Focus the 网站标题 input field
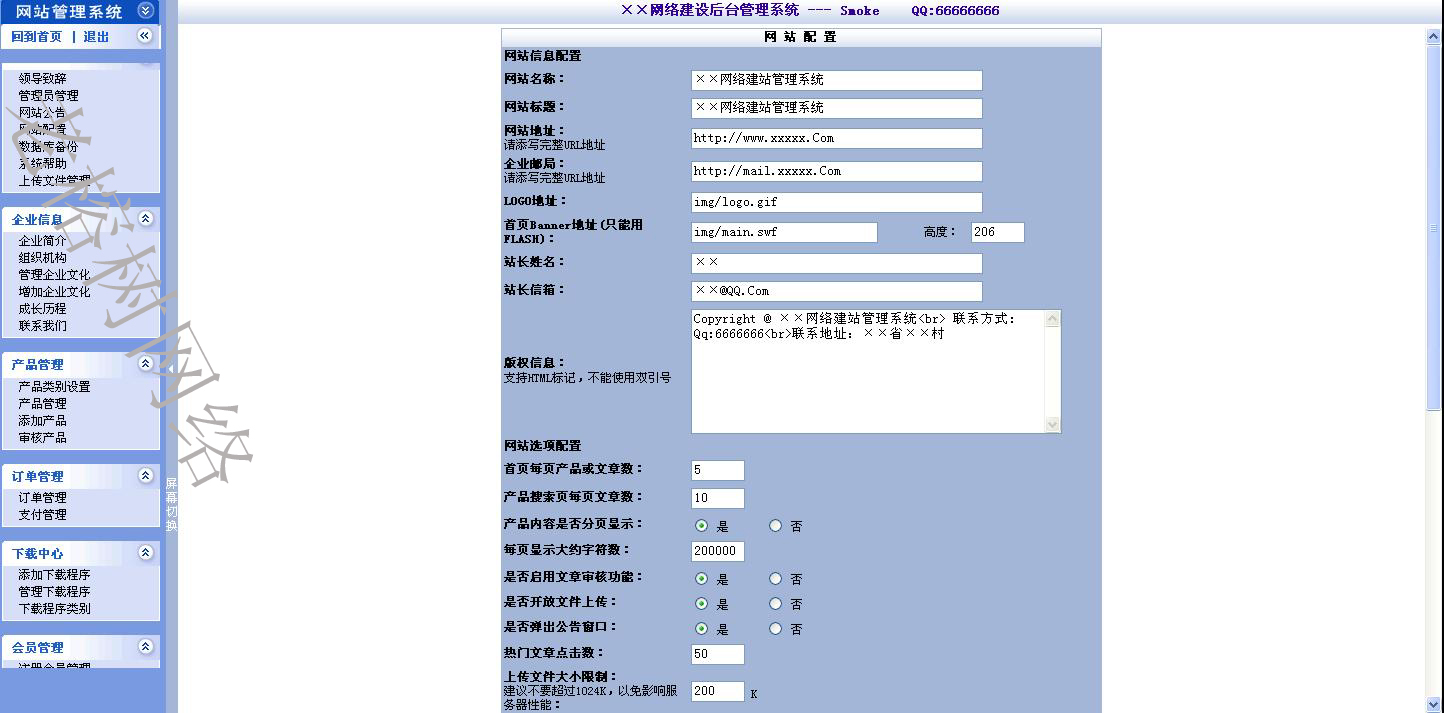 click(836, 108)
